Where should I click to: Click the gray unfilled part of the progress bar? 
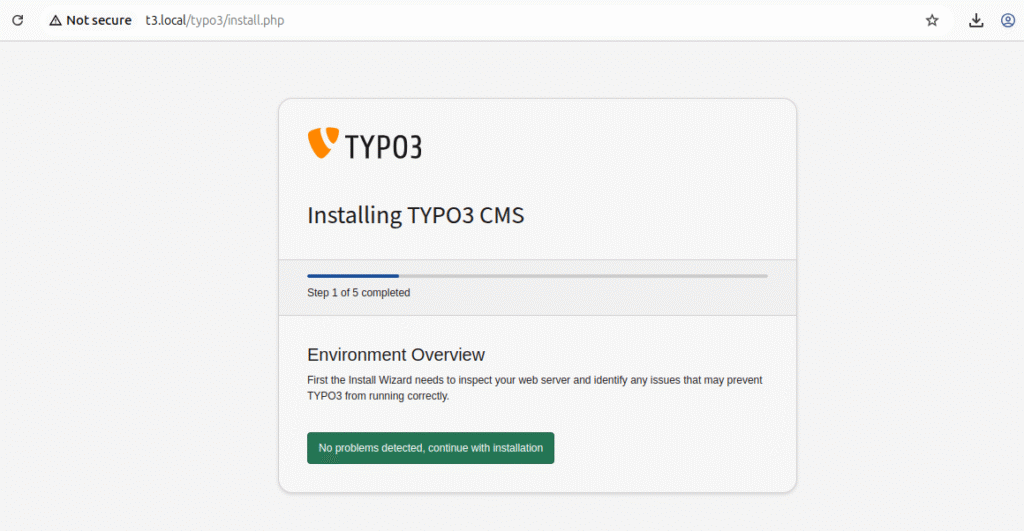point(580,275)
